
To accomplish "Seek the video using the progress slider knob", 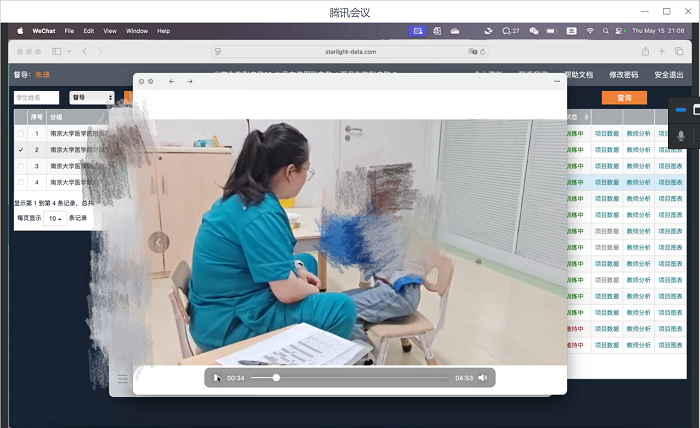I will click(x=276, y=378).
